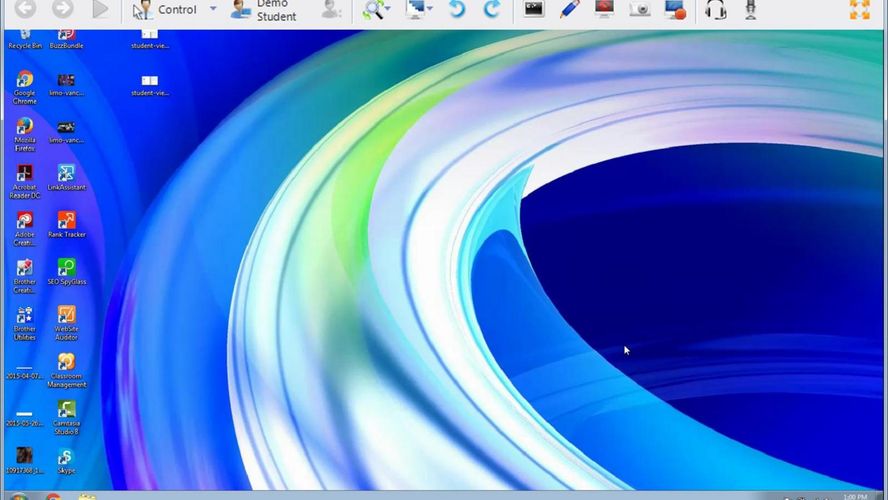Click the undo counterclockwise arrow icon

457,9
